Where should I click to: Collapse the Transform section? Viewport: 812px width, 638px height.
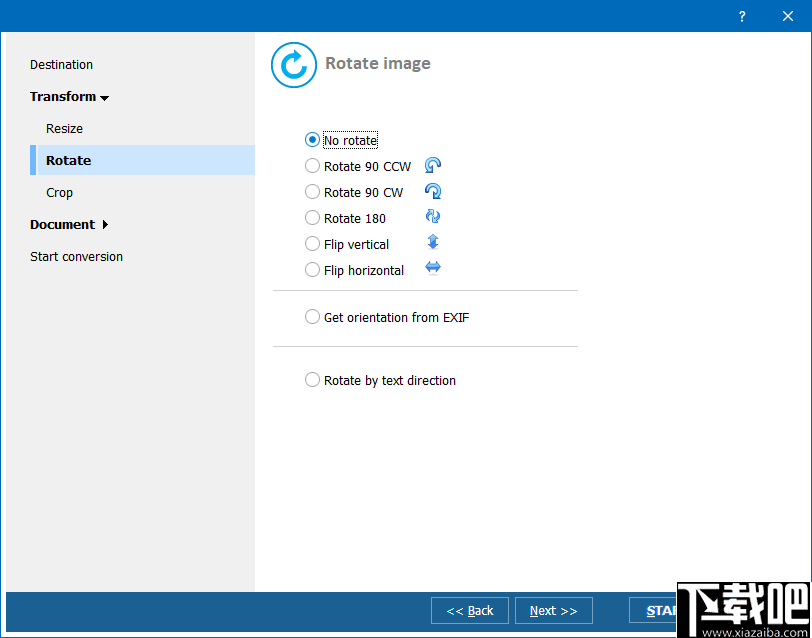tap(69, 97)
